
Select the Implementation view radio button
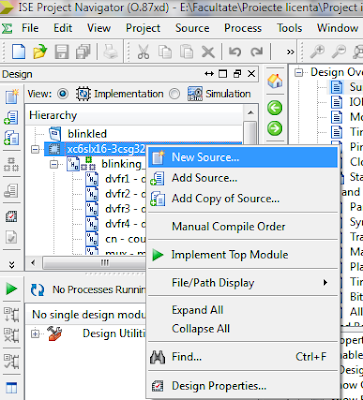62,94
